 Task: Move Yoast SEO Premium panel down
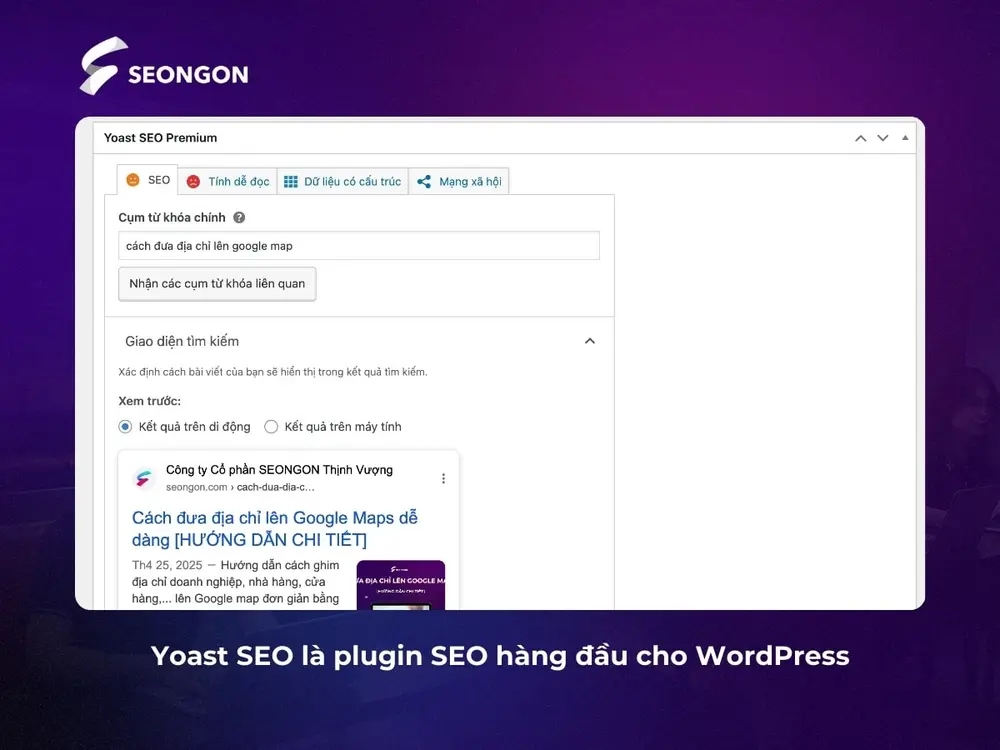point(883,138)
